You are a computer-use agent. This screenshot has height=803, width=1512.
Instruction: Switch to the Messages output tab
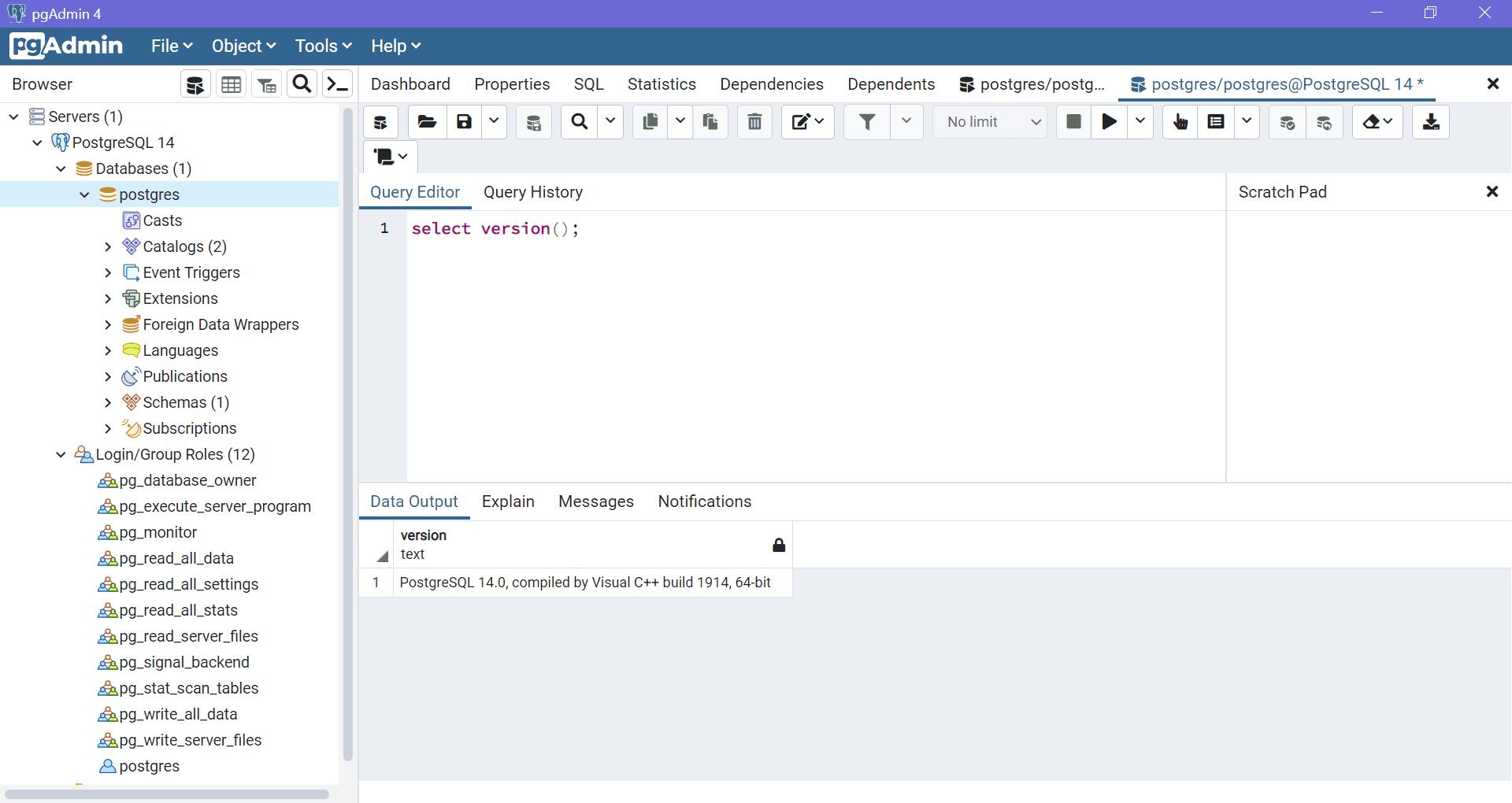[595, 501]
